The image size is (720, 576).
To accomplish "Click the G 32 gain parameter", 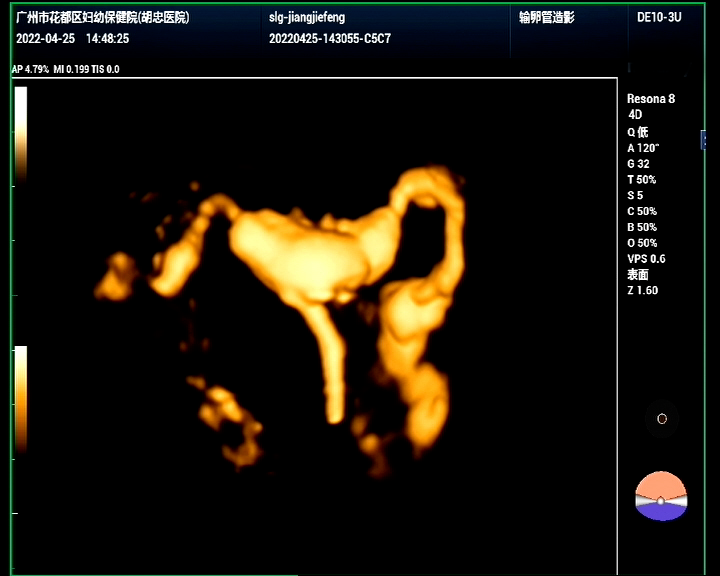I will (638, 164).
